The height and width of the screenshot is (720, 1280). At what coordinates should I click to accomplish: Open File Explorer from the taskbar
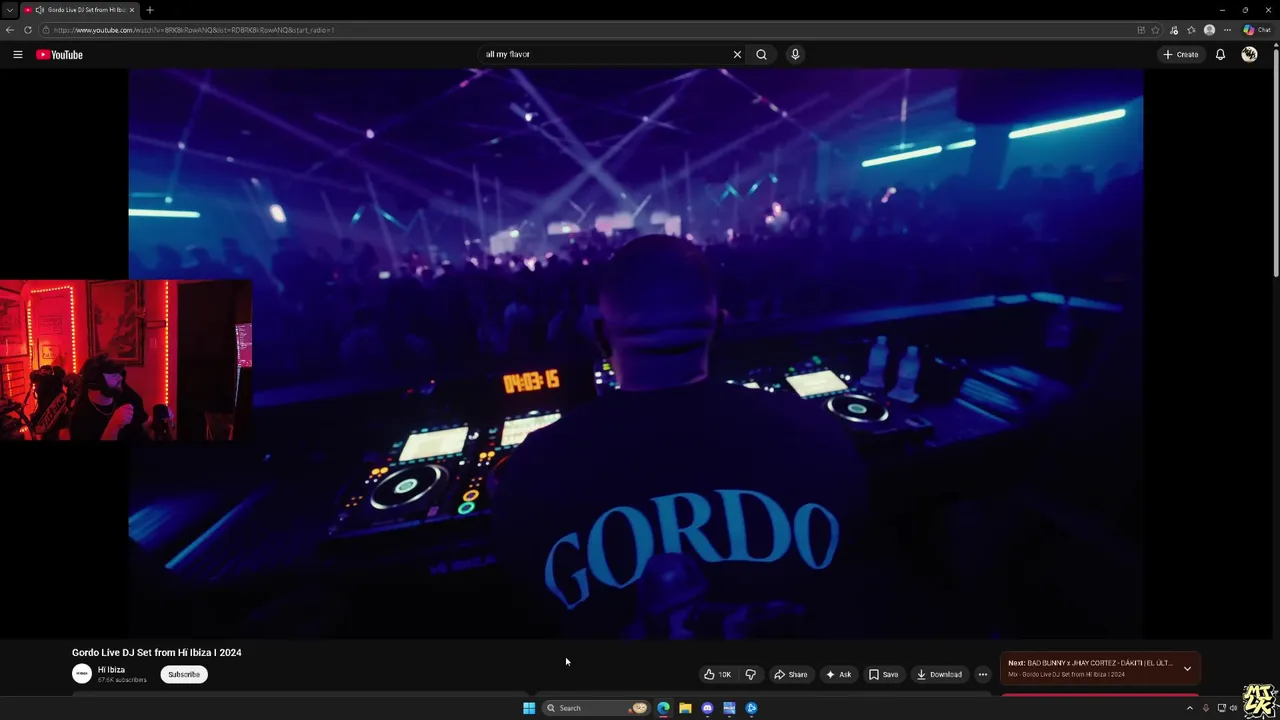click(685, 708)
